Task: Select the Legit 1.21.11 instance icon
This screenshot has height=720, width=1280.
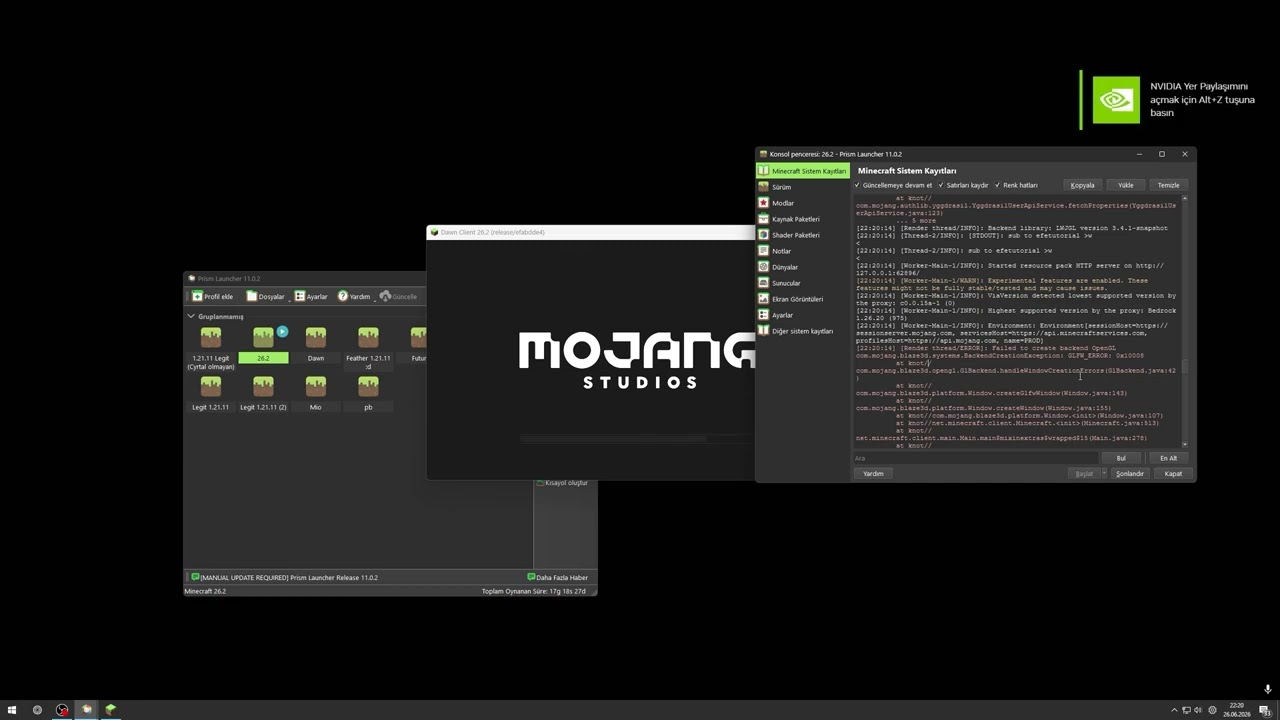Action: coord(210,386)
